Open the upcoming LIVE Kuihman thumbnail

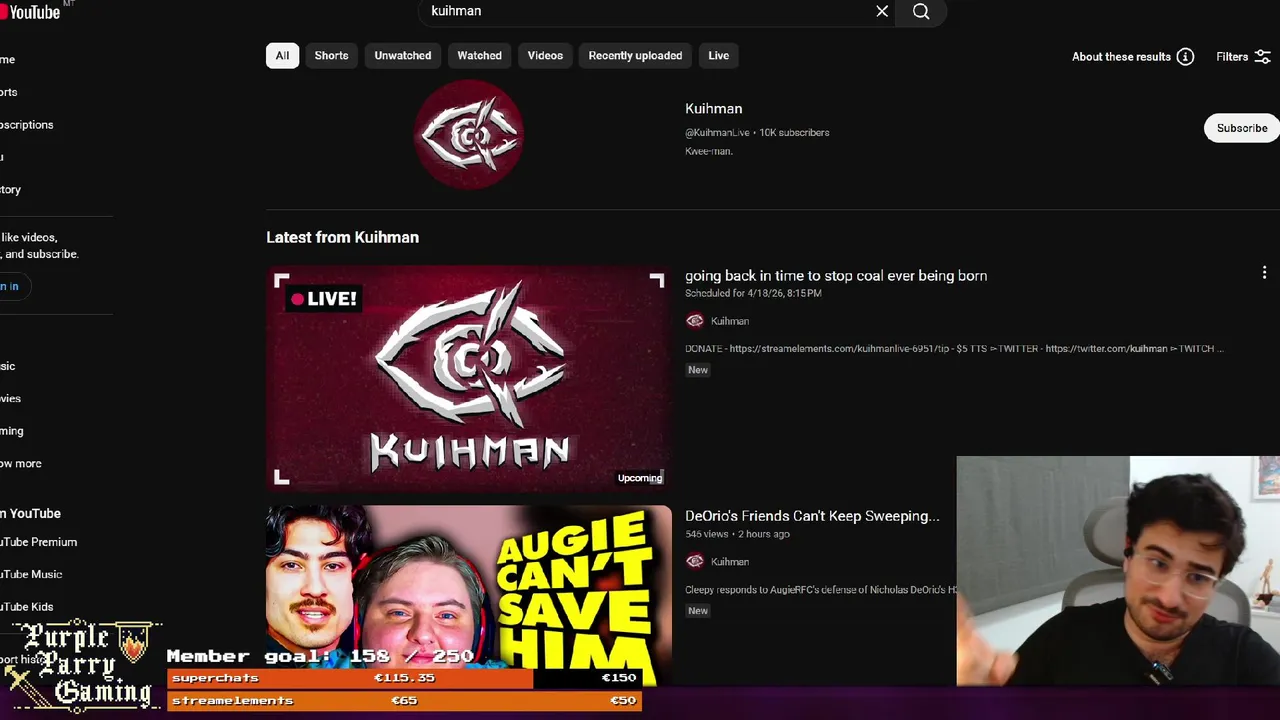click(x=469, y=378)
